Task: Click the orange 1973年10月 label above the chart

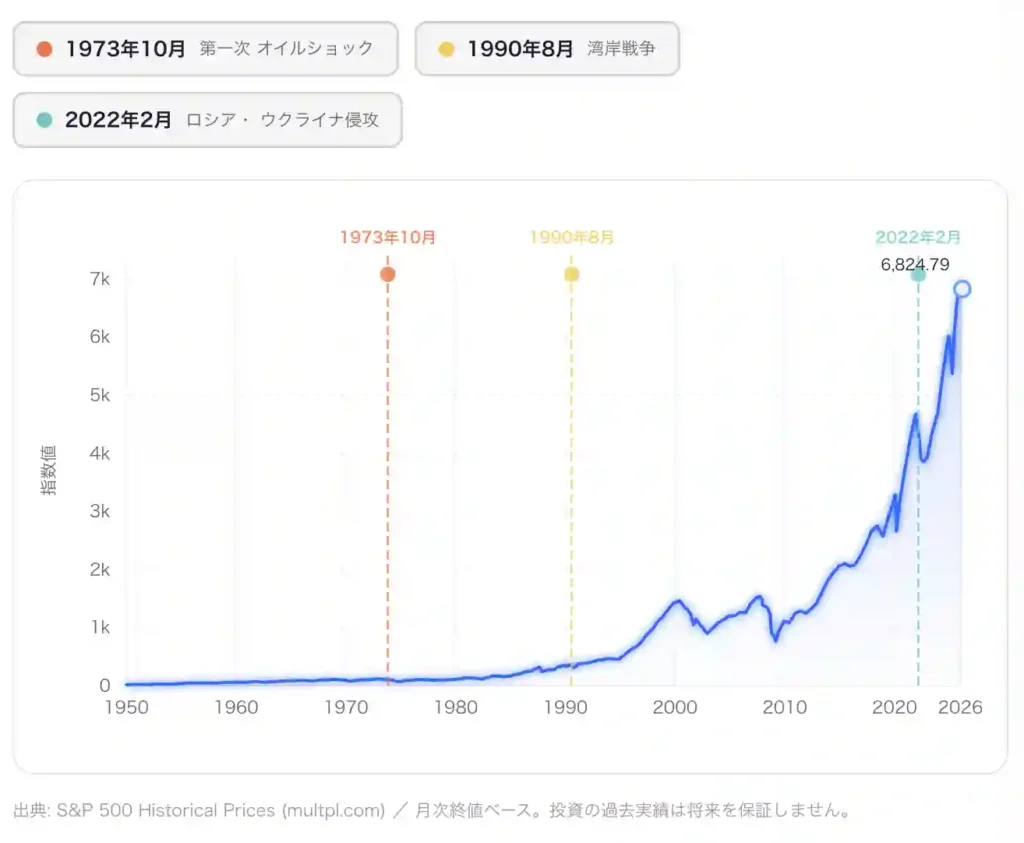Action: coord(388,238)
